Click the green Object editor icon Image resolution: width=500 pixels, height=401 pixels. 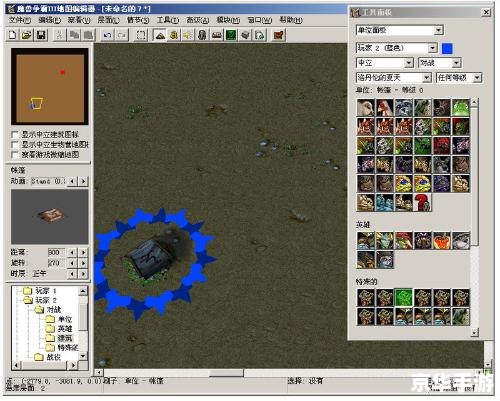[231, 35]
